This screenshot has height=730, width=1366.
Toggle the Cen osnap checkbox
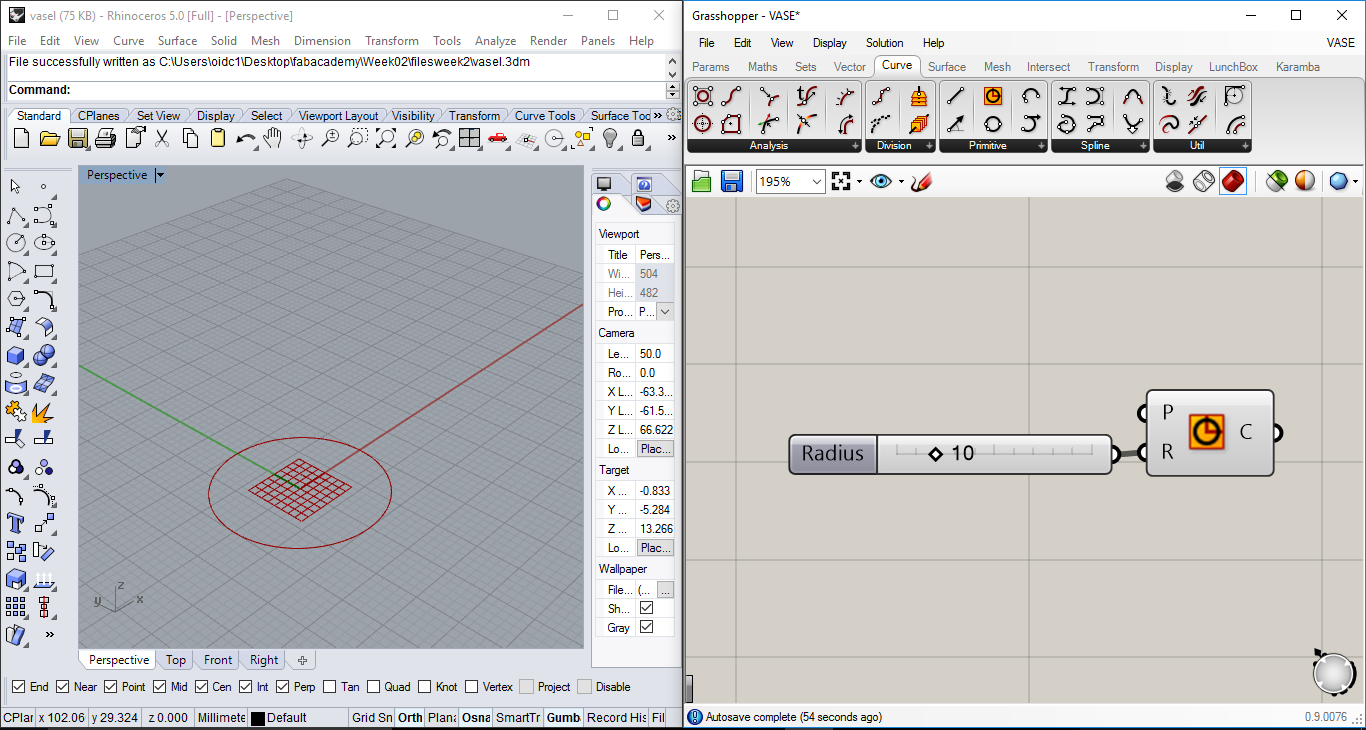pos(202,687)
